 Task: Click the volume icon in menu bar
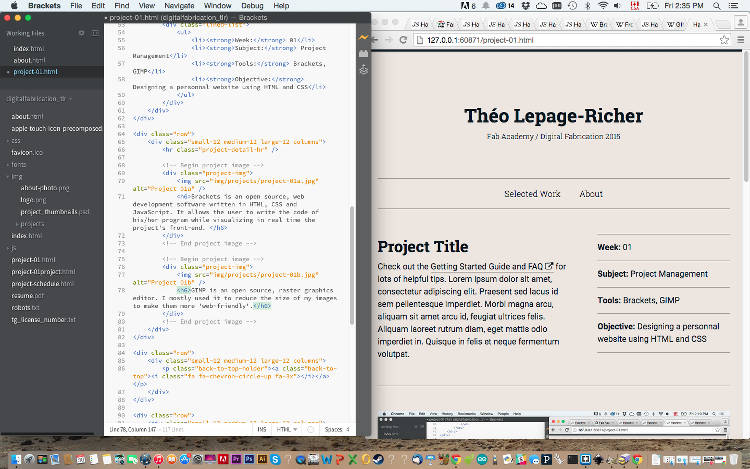pyautogui.click(x=618, y=6)
